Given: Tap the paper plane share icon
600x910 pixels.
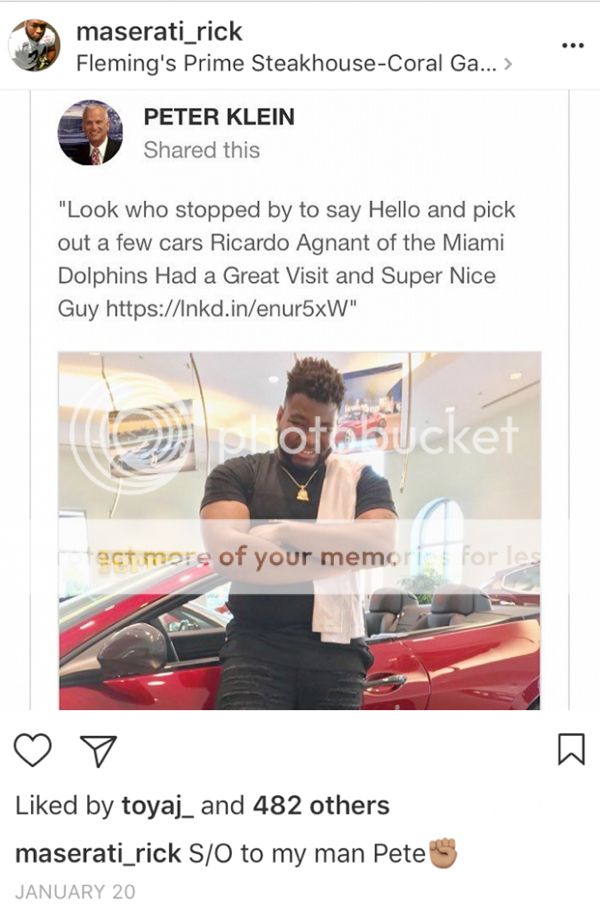Looking at the screenshot, I should [98, 750].
